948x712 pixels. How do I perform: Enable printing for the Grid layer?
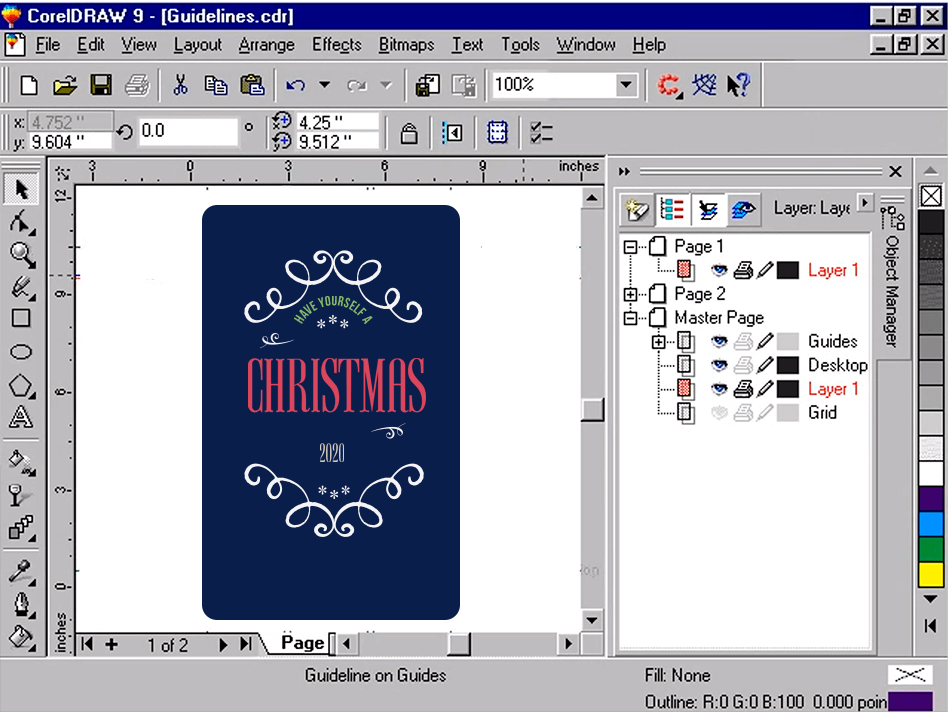click(x=744, y=412)
